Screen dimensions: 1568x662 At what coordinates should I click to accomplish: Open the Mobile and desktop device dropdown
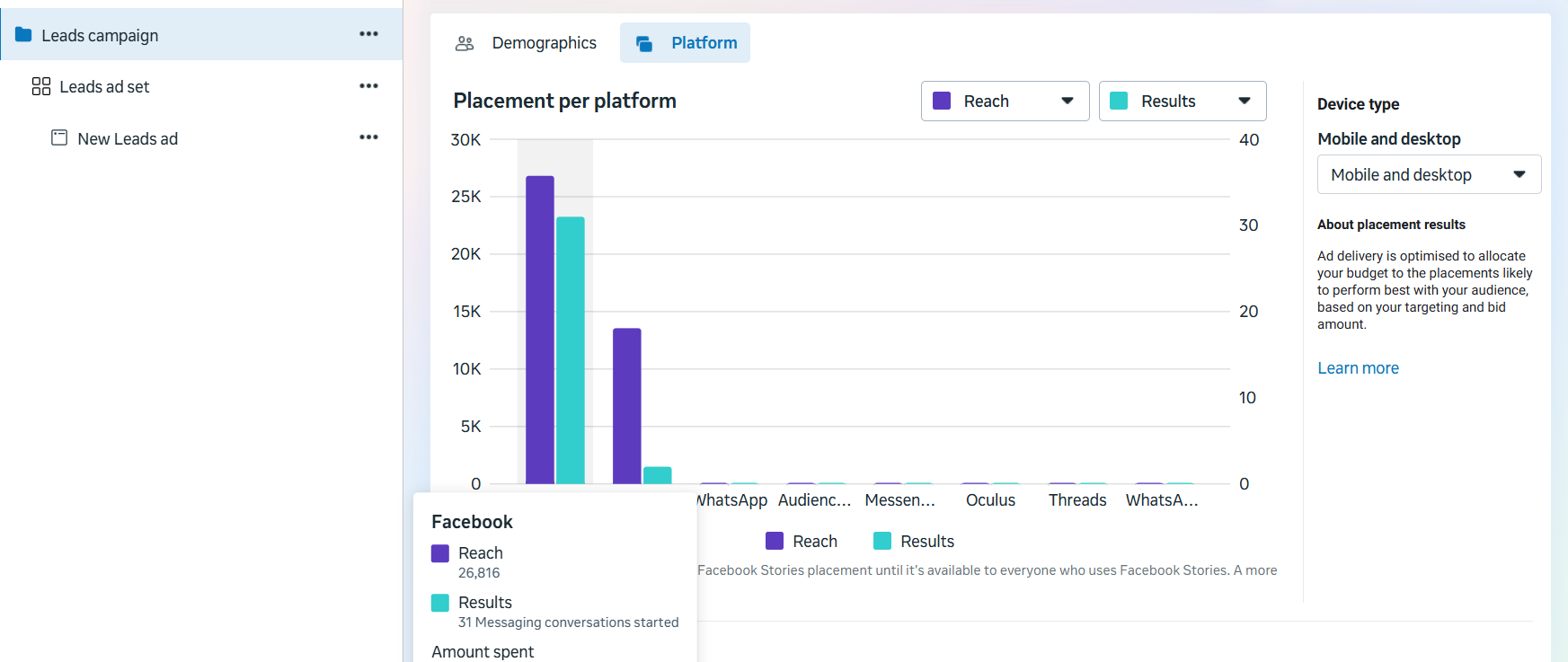tap(1428, 174)
